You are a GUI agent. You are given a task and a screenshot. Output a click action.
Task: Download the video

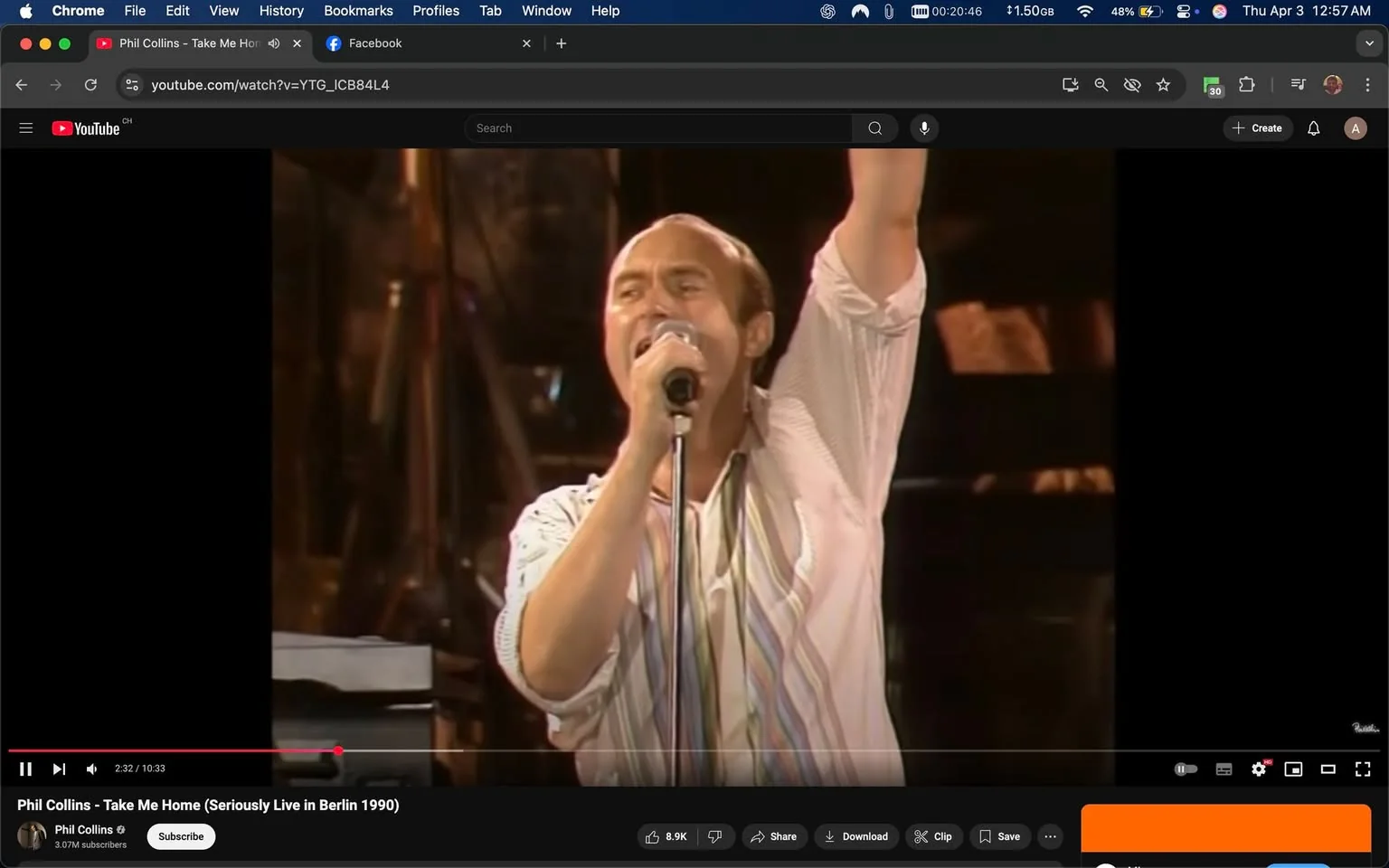(856, 836)
